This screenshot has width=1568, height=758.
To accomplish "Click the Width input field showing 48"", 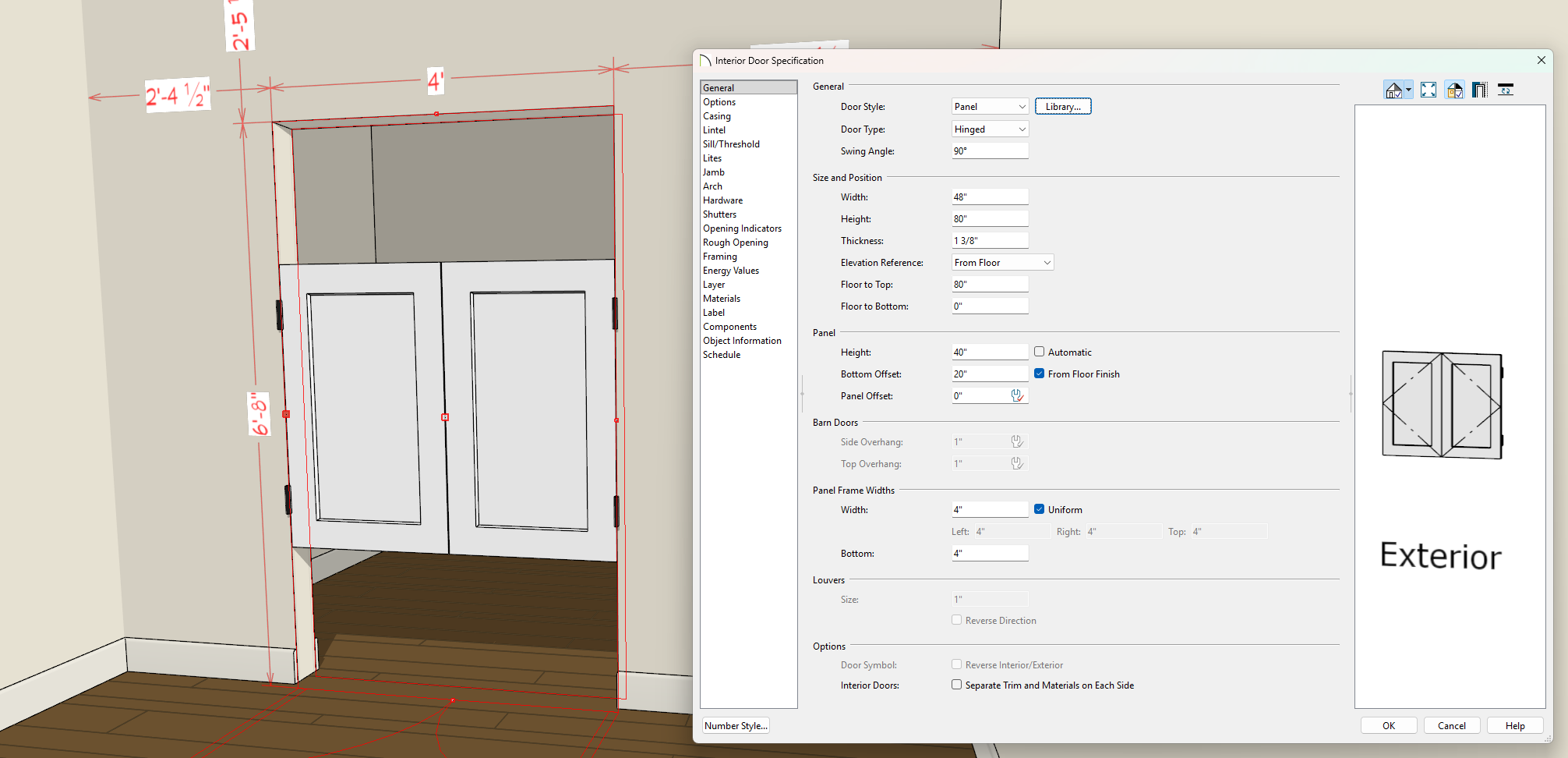I will click(990, 197).
